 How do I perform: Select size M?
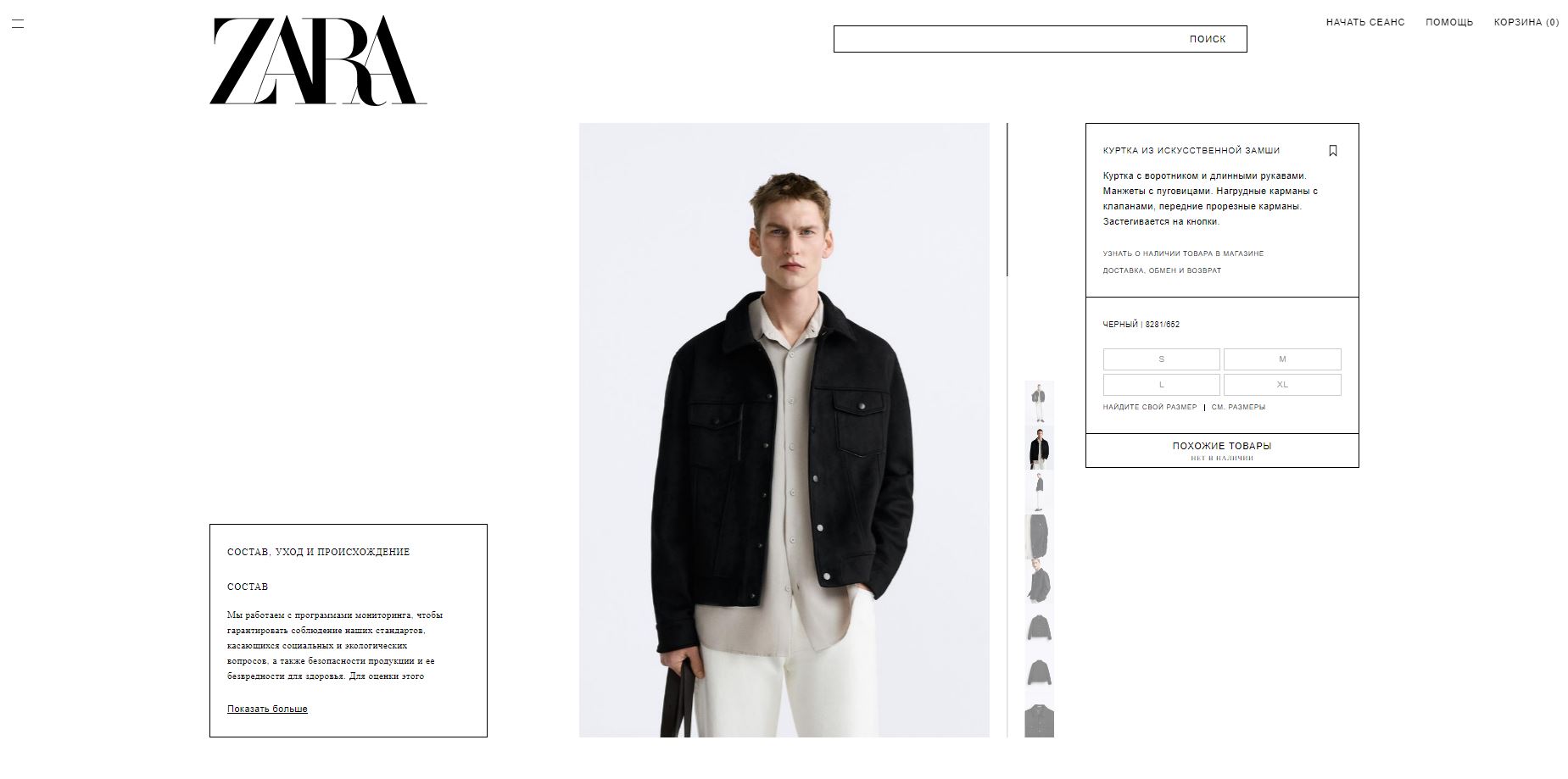coord(1282,359)
